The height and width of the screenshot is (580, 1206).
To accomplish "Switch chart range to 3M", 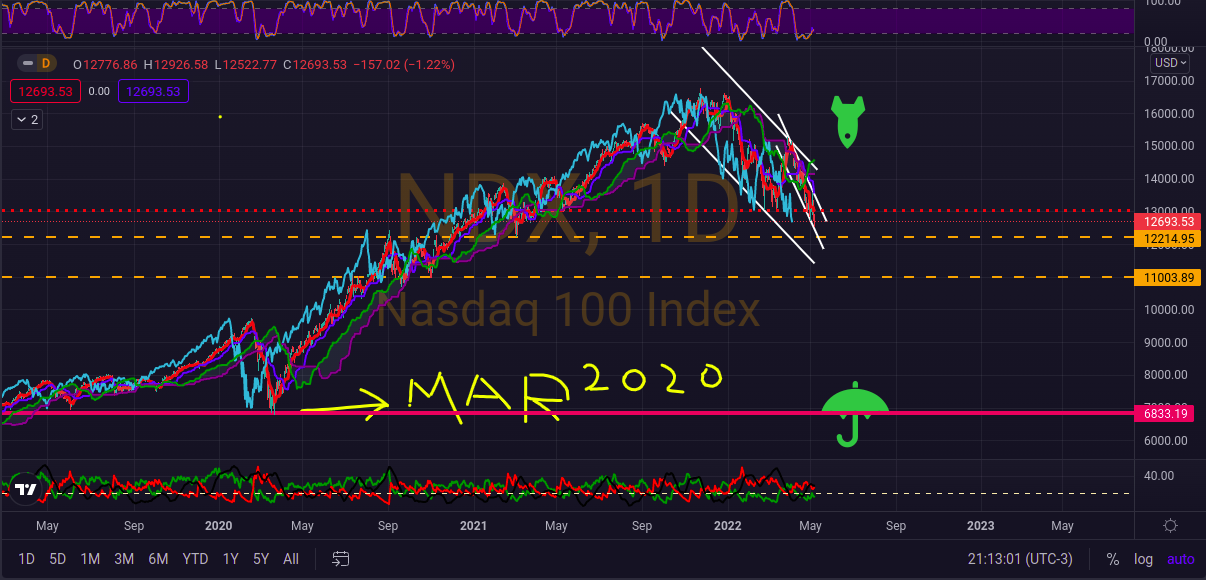I will tap(124, 559).
